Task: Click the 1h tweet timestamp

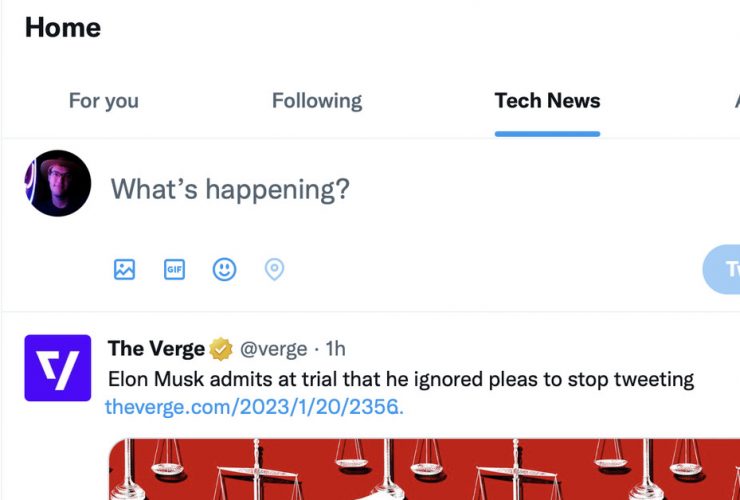Action: (x=336, y=349)
